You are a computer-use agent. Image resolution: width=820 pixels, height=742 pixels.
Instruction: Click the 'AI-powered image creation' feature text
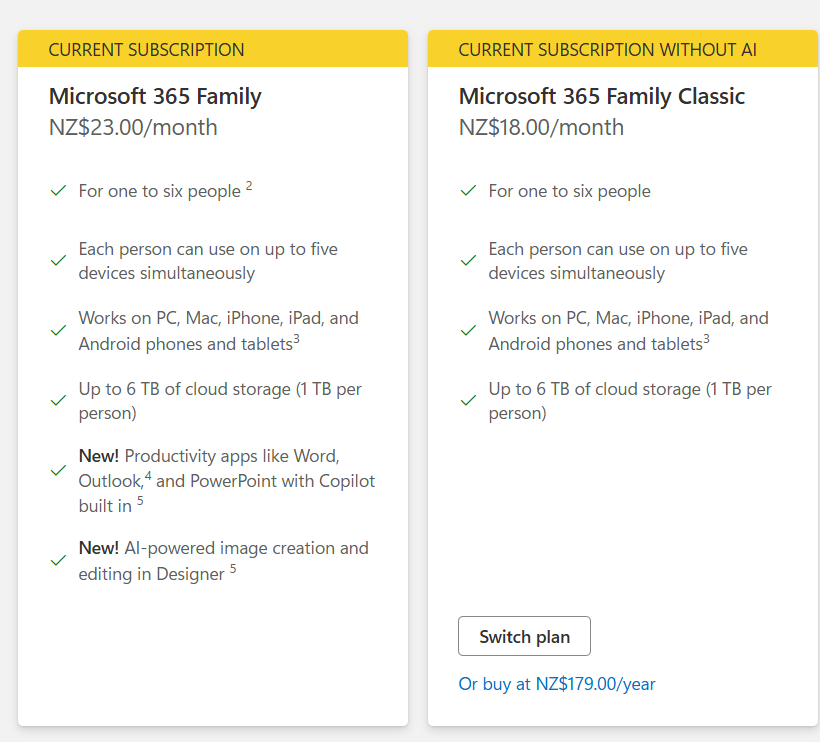[224, 561]
